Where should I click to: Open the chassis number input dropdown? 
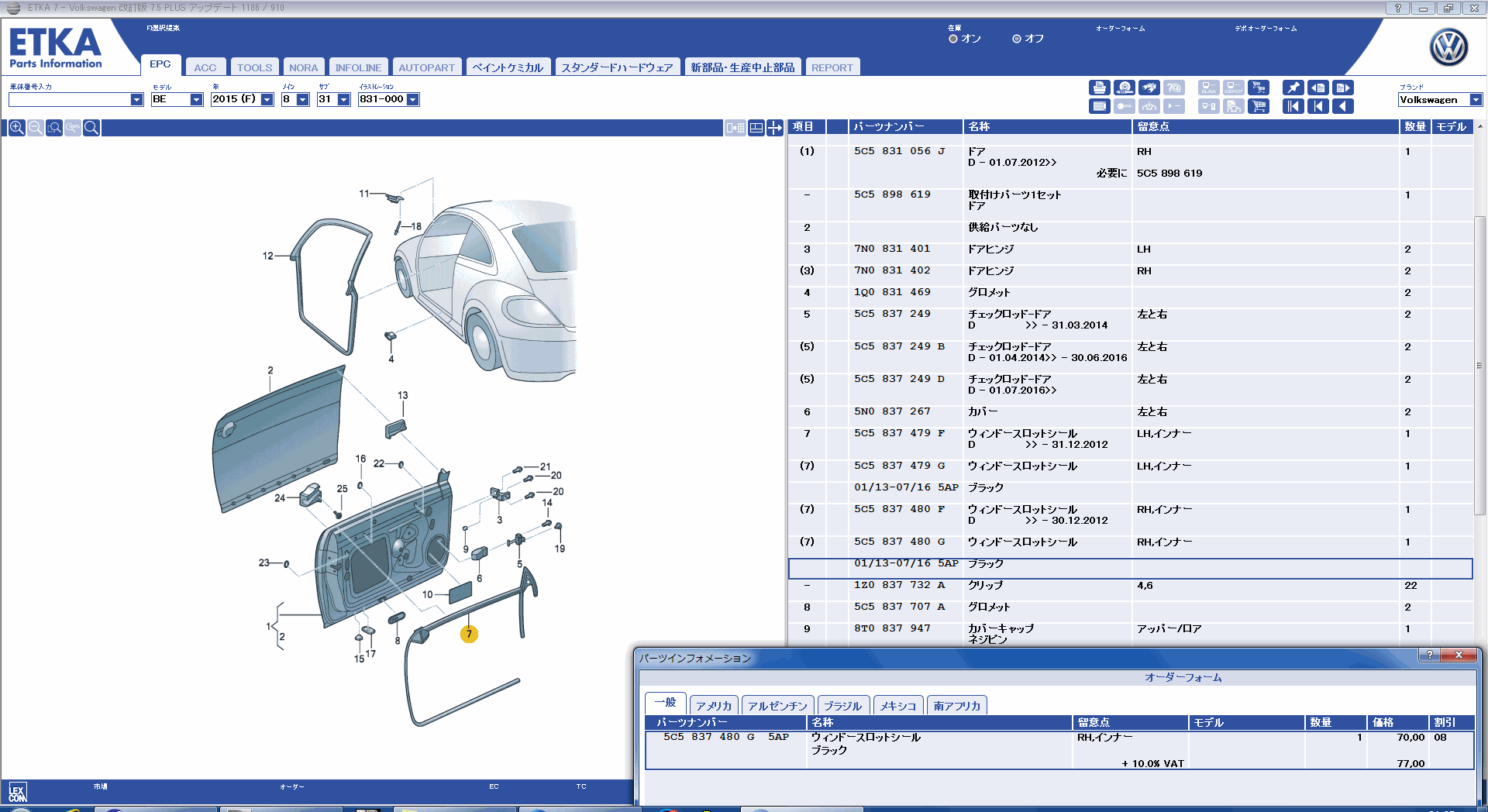pos(136,100)
